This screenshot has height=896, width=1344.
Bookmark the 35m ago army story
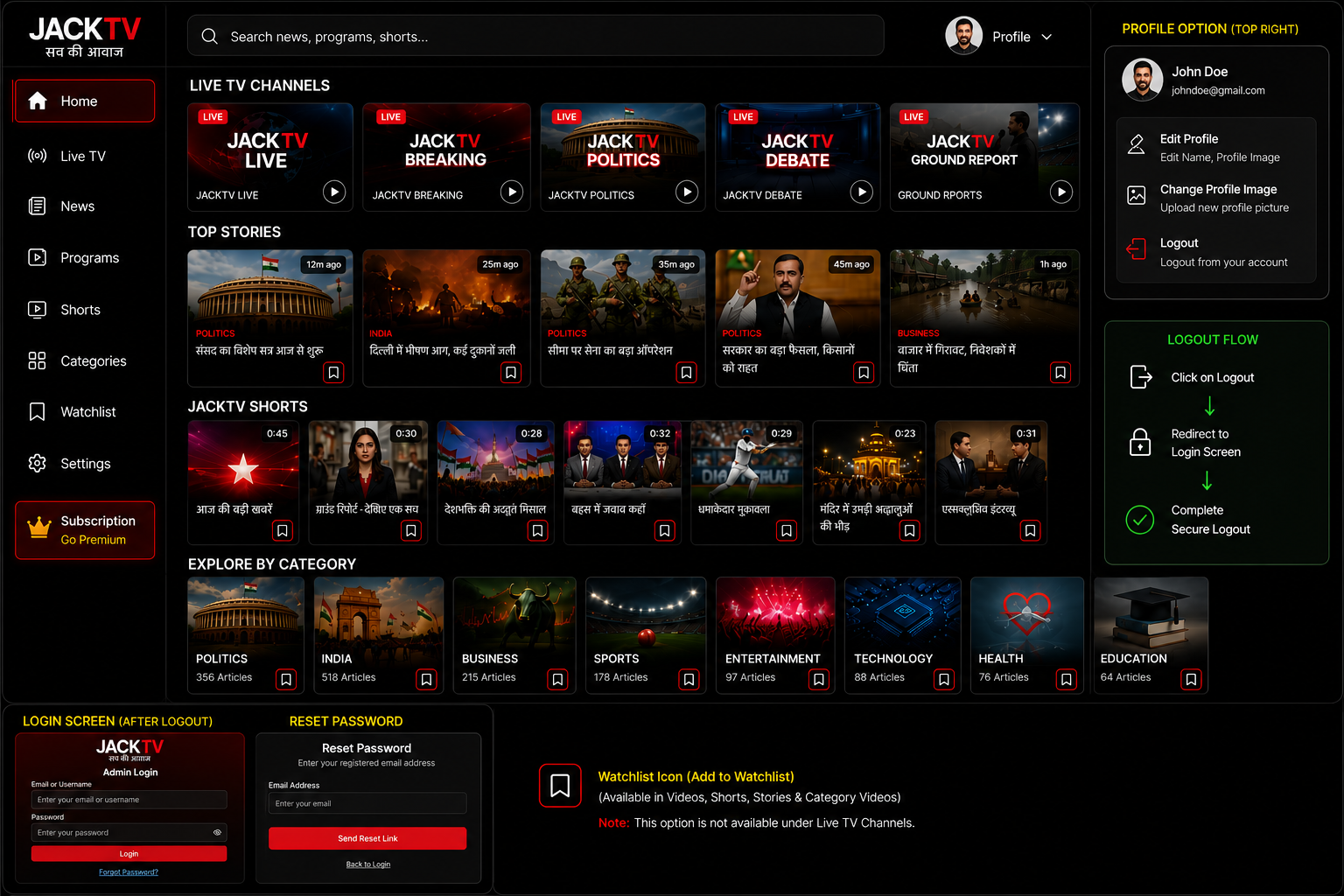coord(687,373)
